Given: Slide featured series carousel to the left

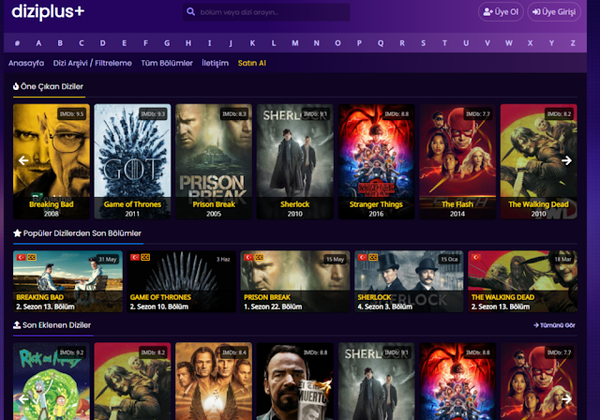Looking at the screenshot, I should click(x=23, y=160).
